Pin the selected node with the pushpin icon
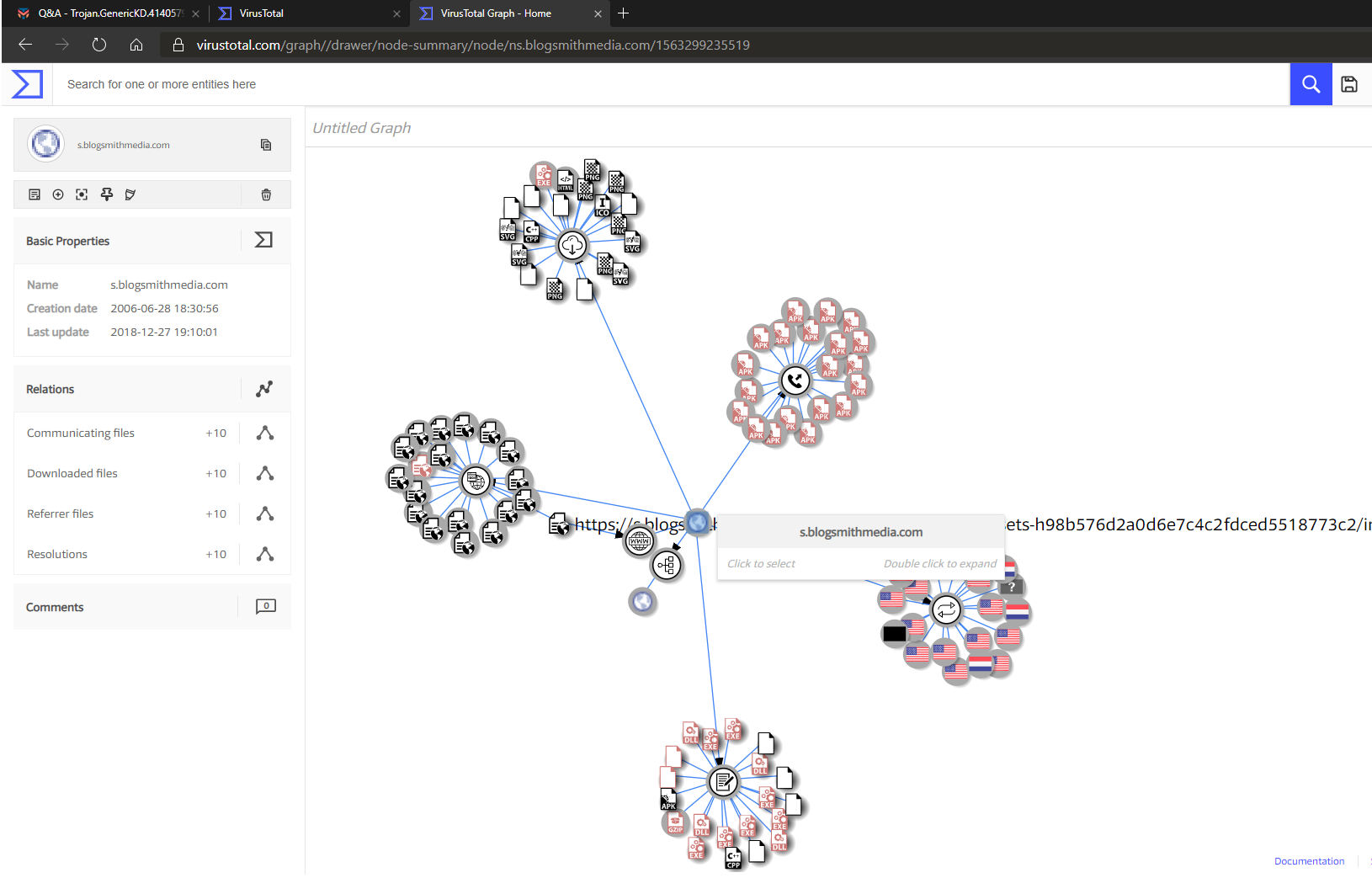The height and width of the screenshot is (878, 1372). coord(107,194)
